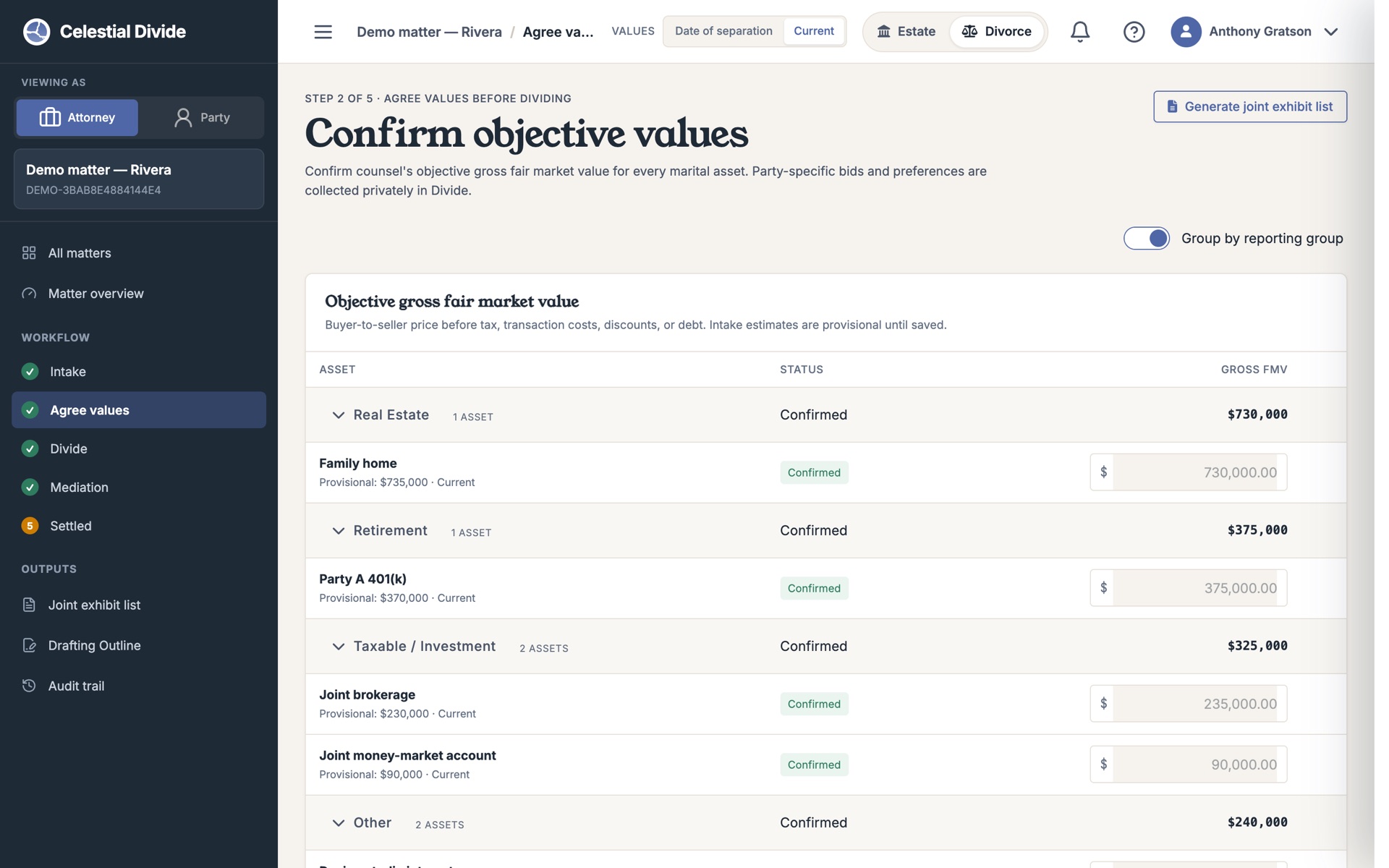Open Demo matter — Rivera sidebar card
1389x868 pixels.
(x=139, y=179)
